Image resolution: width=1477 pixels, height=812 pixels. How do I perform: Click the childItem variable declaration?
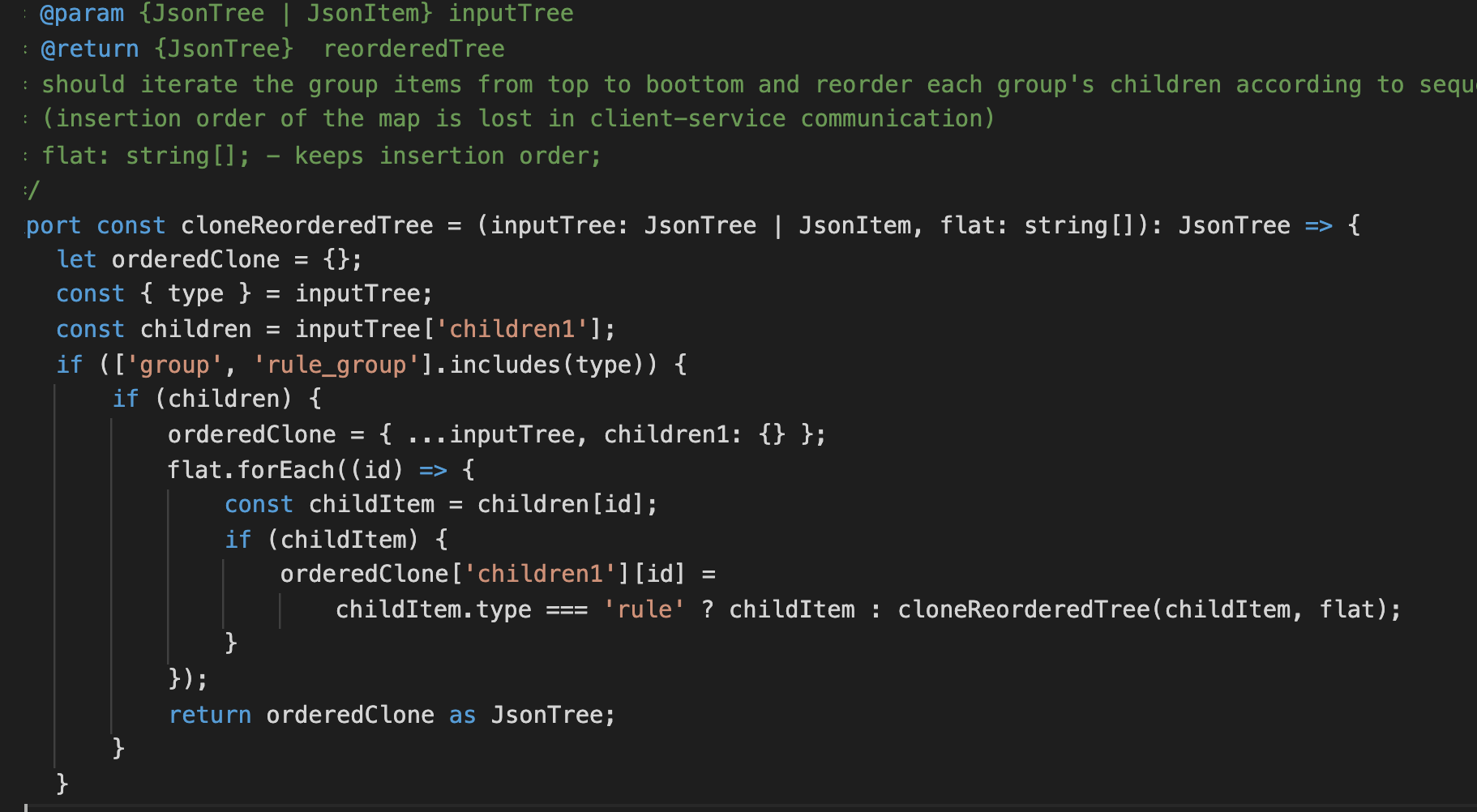pyautogui.click(x=370, y=503)
